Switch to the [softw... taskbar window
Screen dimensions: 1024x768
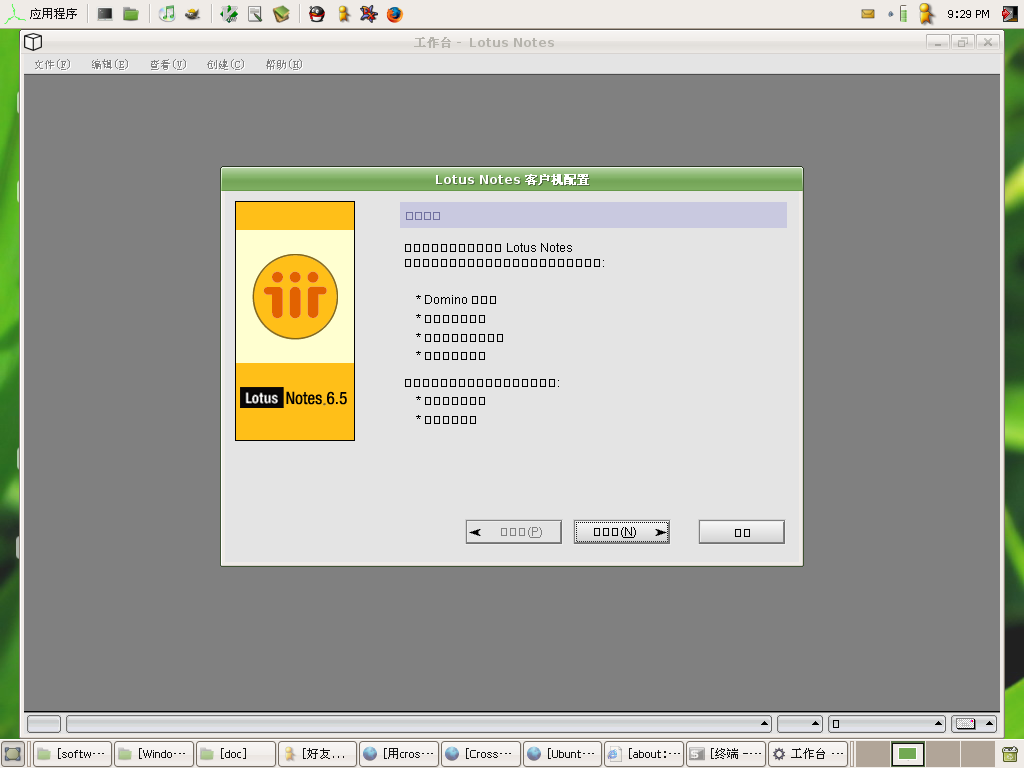click(72, 754)
